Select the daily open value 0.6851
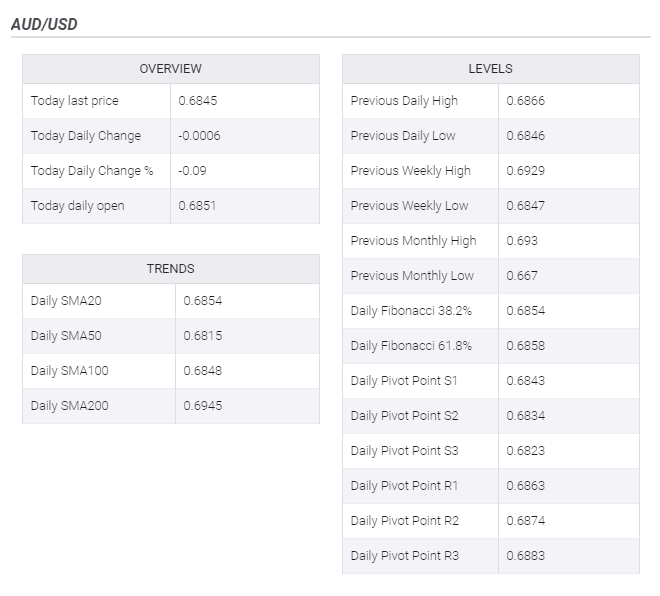 pos(197,206)
